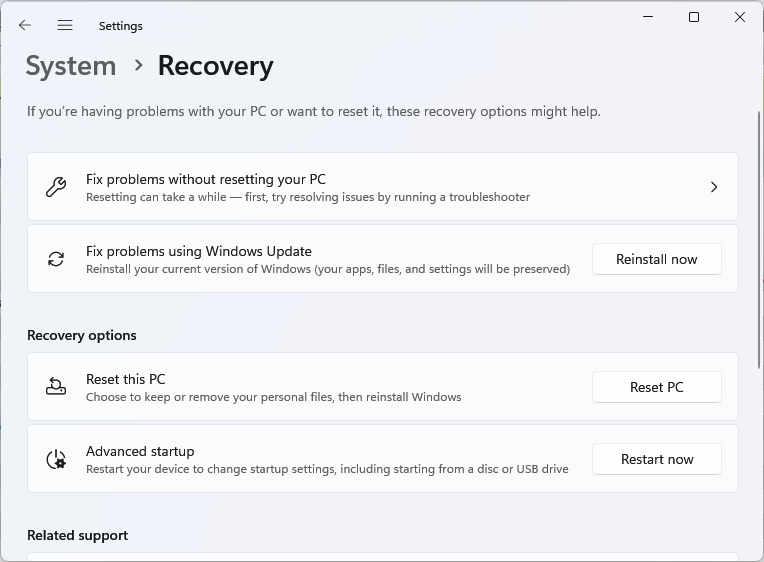Click the Reset this PC icon

click(x=56, y=387)
